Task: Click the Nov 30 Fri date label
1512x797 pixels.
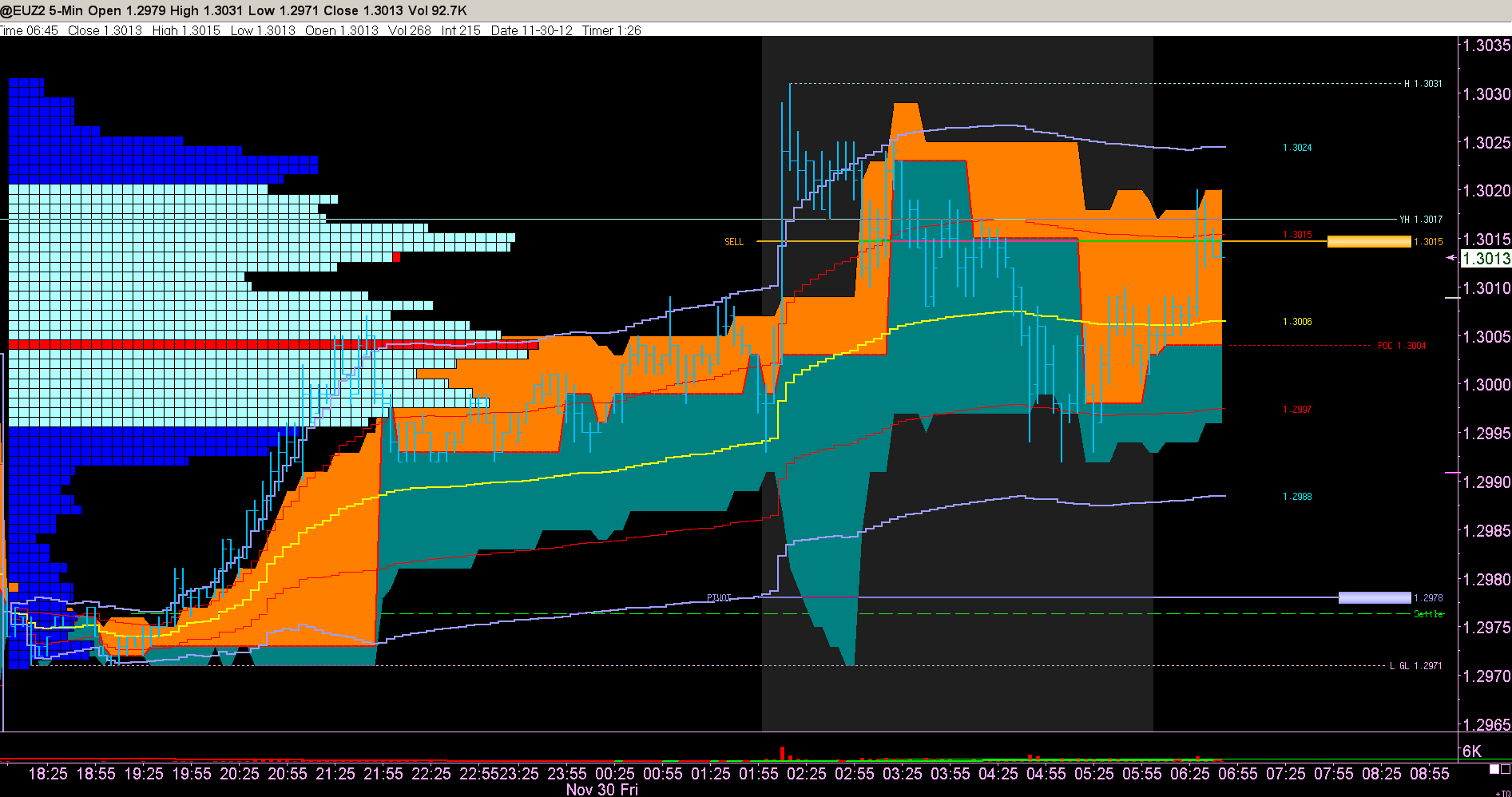Action: pyautogui.click(x=601, y=790)
